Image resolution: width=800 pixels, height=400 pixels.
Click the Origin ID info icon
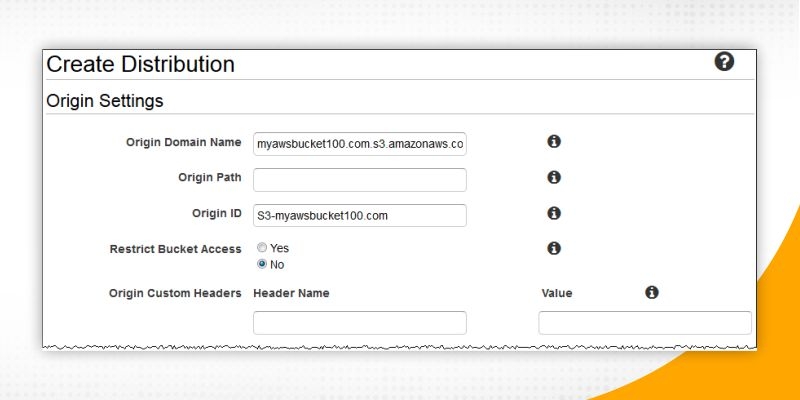coord(554,213)
